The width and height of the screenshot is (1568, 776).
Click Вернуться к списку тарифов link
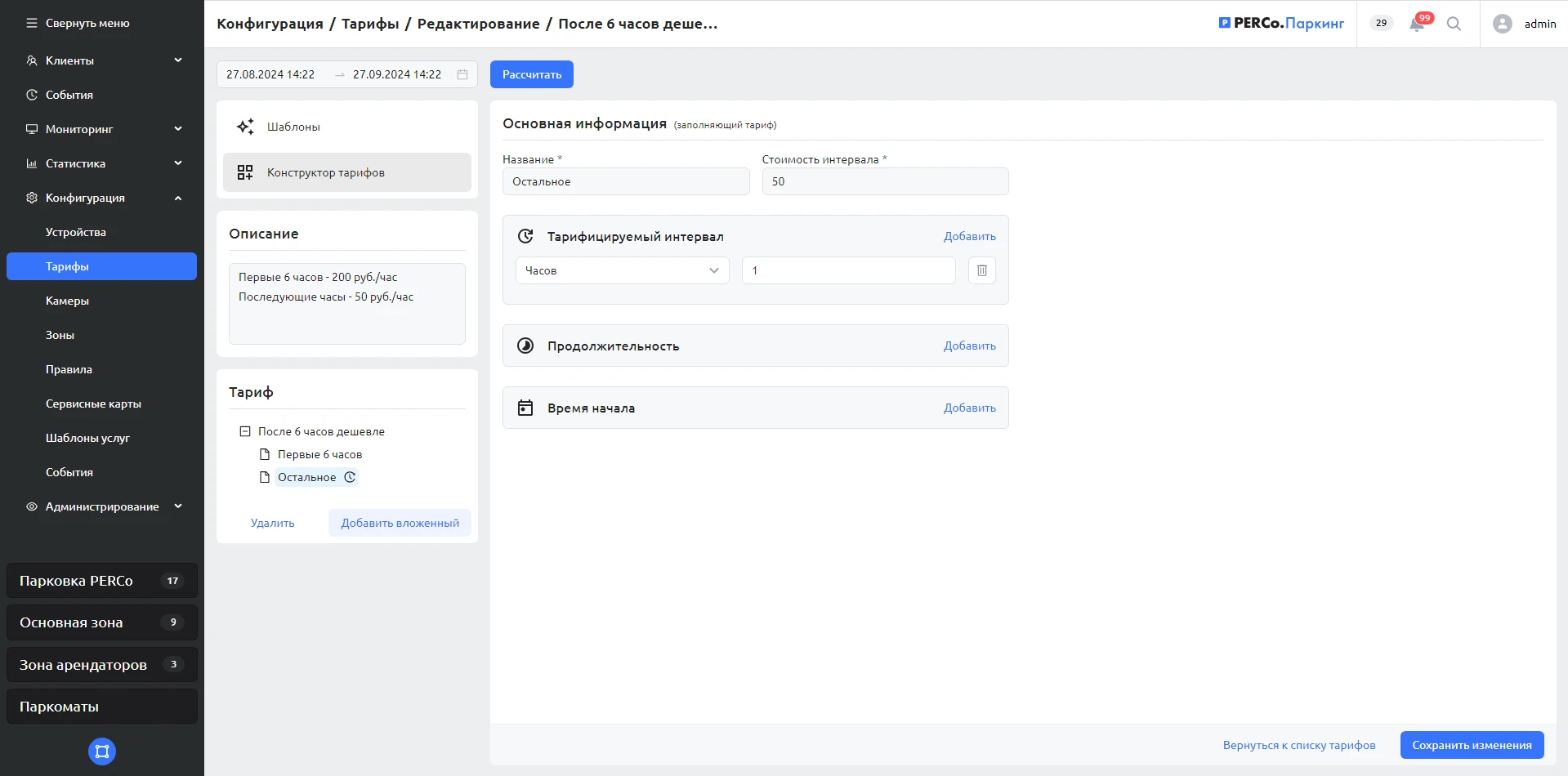click(1298, 745)
